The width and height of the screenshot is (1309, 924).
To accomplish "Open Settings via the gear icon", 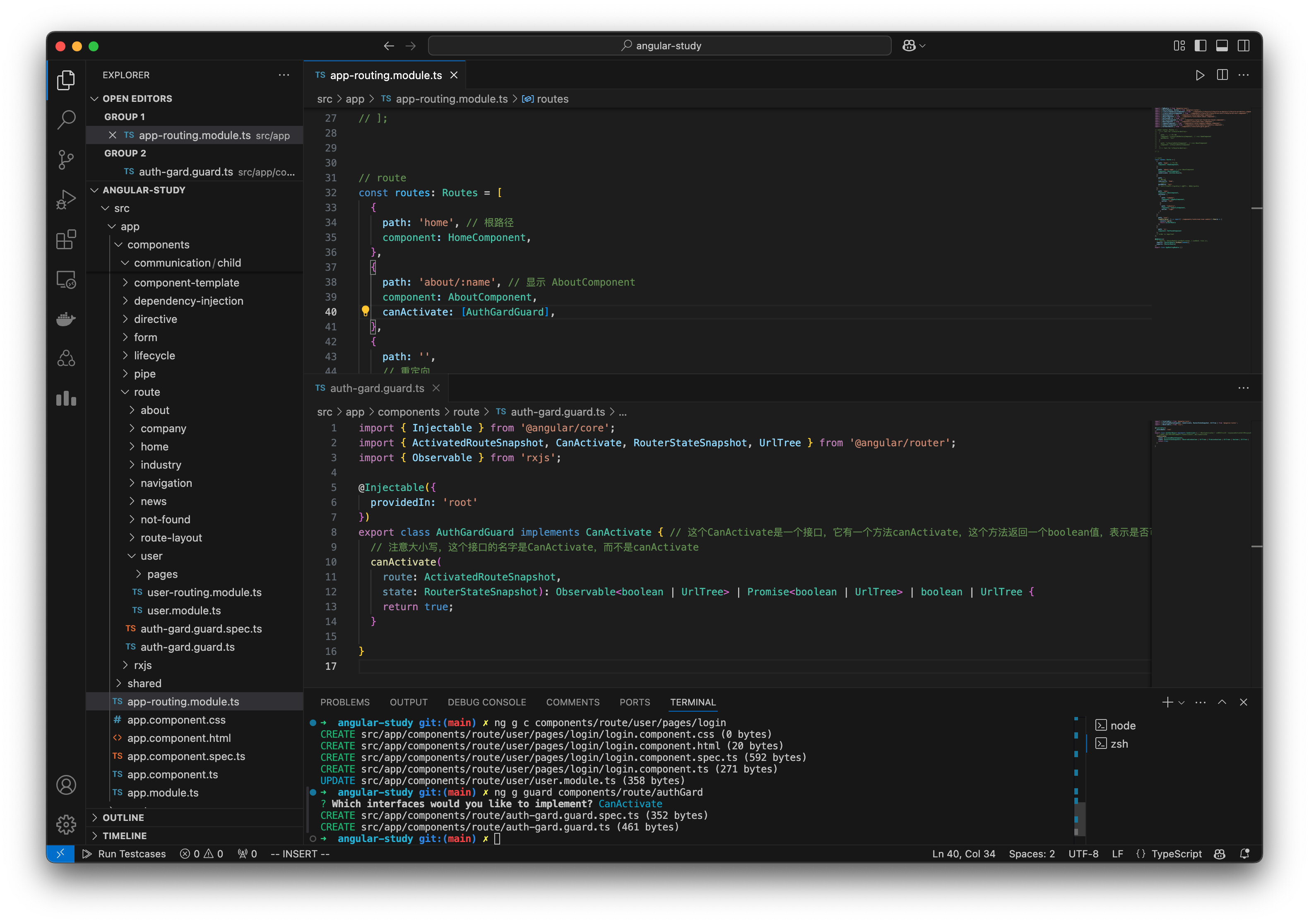I will pos(66,824).
